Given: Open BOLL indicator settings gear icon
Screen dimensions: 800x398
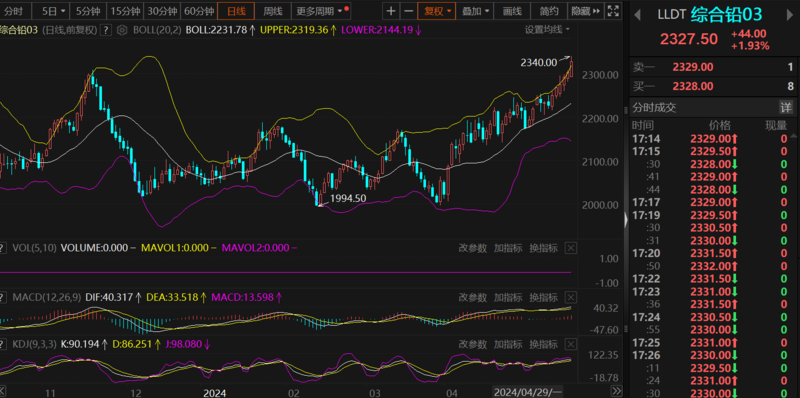Looking at the screenshot, I should click(121, 31).
